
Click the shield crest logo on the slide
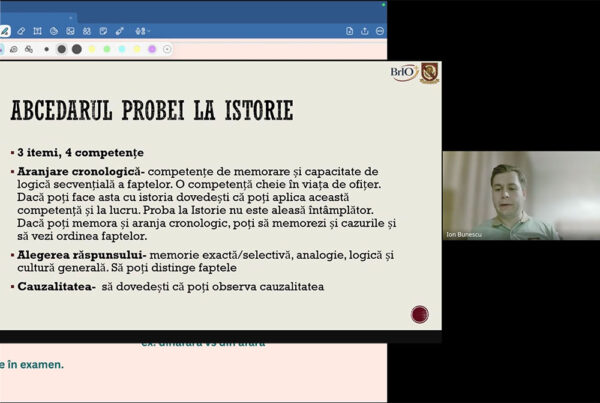429,73
